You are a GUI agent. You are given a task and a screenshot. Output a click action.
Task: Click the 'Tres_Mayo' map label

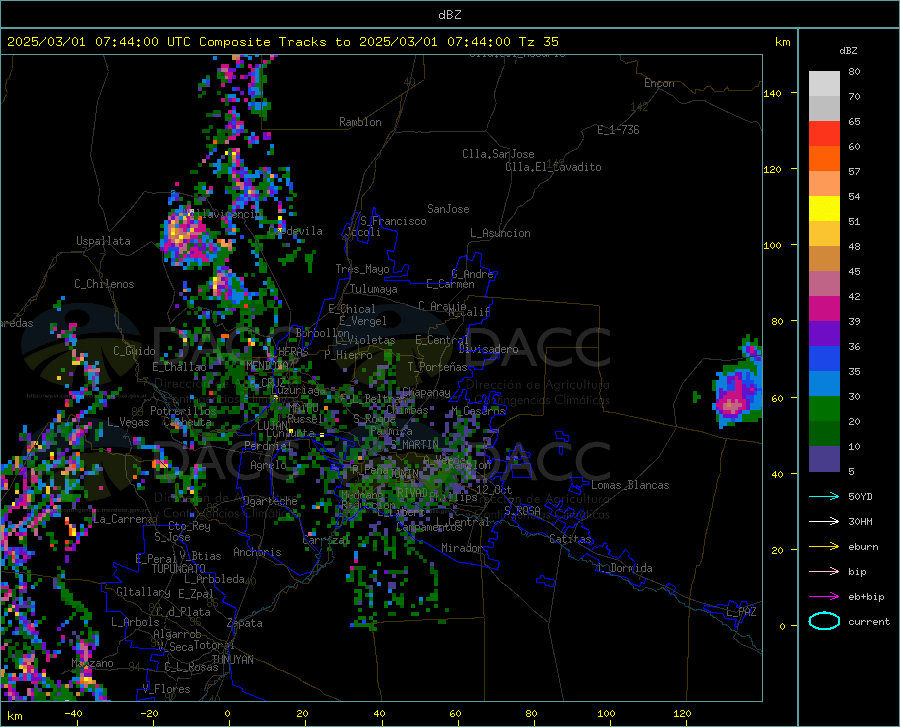click(x=362, y=269)
